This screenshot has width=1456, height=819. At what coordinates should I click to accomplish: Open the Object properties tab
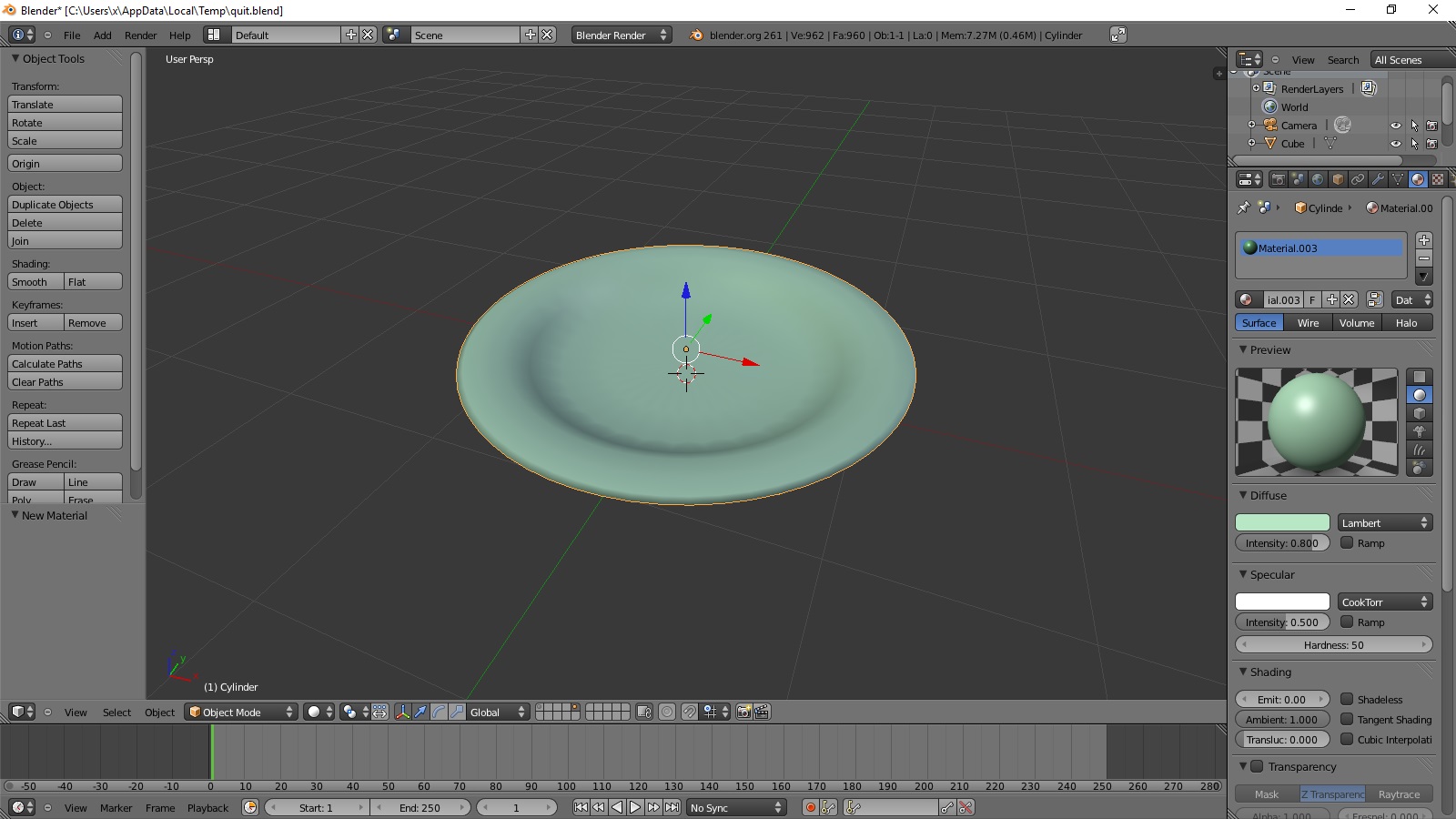[x=1339, y=179]
